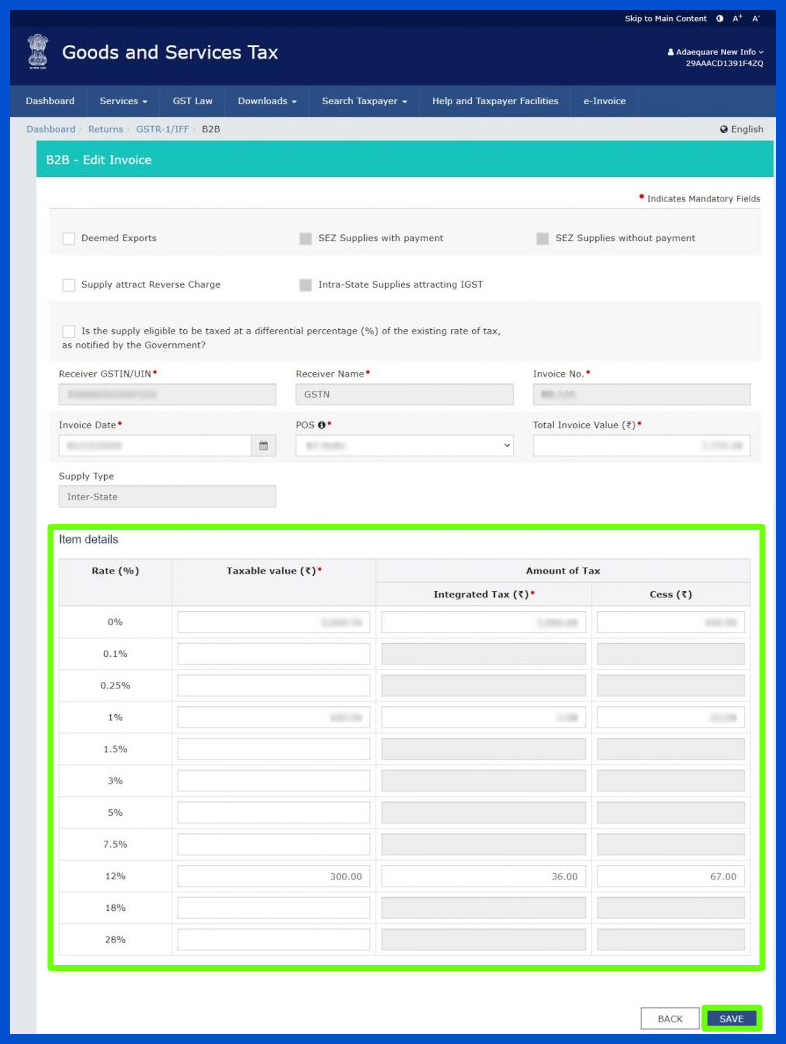
Task: Click the Invoice Date input field
Action: pos(155,445)
